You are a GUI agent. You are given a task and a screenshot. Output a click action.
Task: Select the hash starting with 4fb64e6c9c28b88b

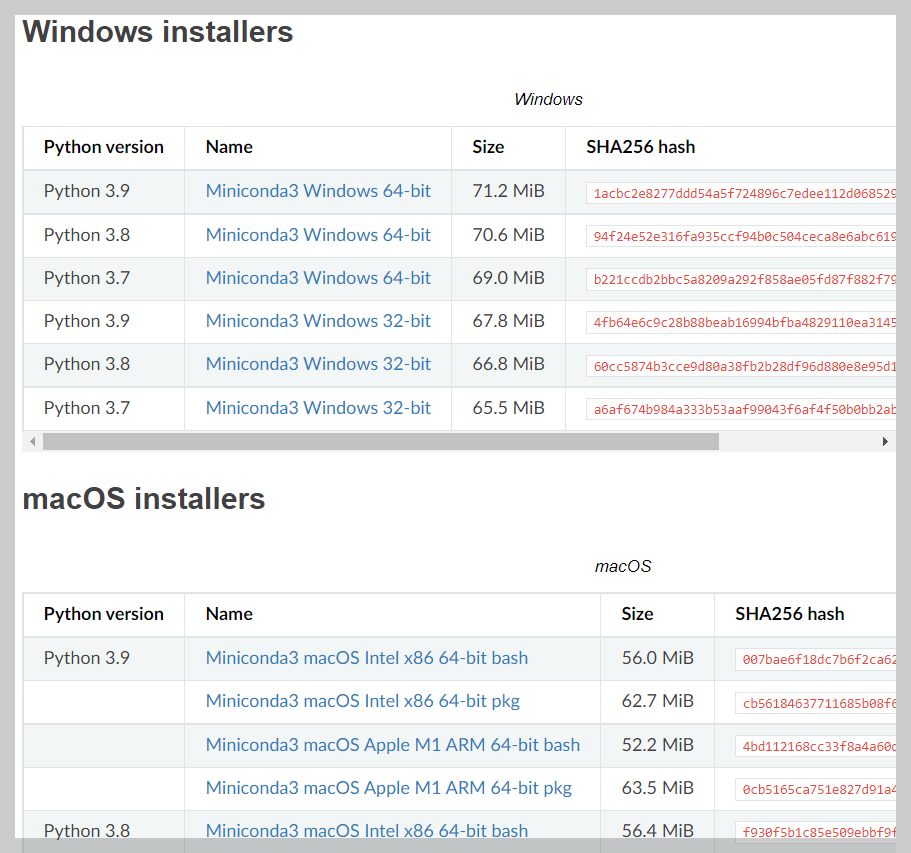click(x=741, y=322)
